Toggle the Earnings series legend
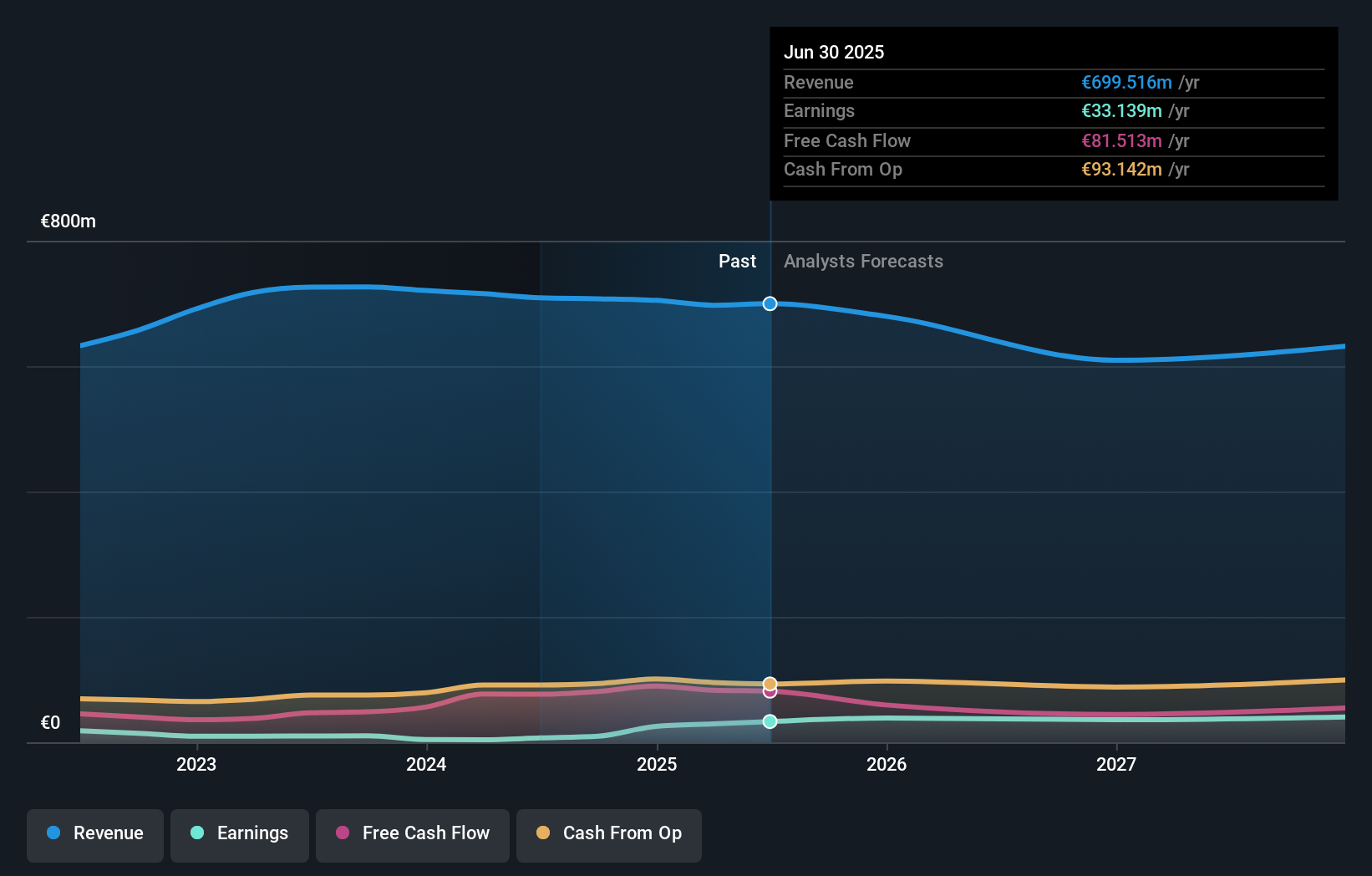The width and height of the screenshot is (1372, 876). pyautogui.click(x=240, y=834)
